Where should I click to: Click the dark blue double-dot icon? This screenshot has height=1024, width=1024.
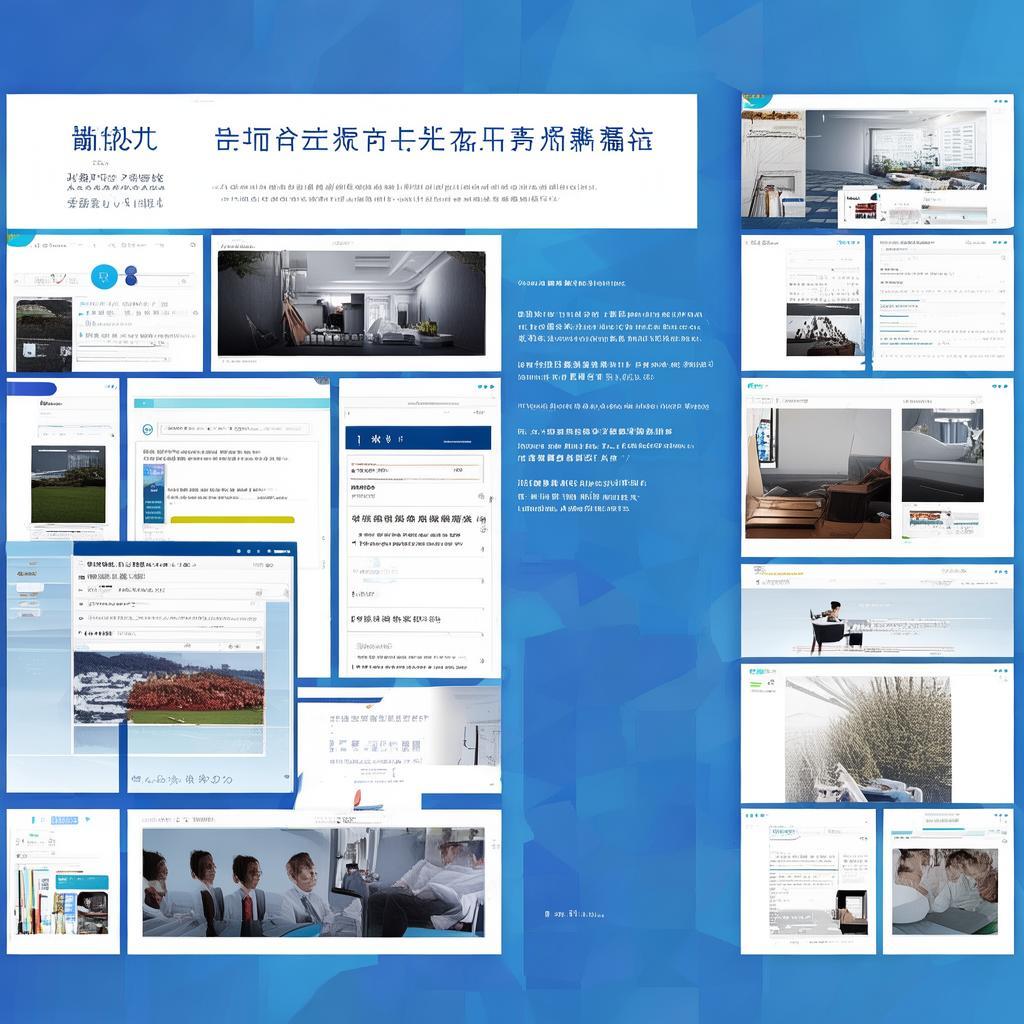(130, 277)
